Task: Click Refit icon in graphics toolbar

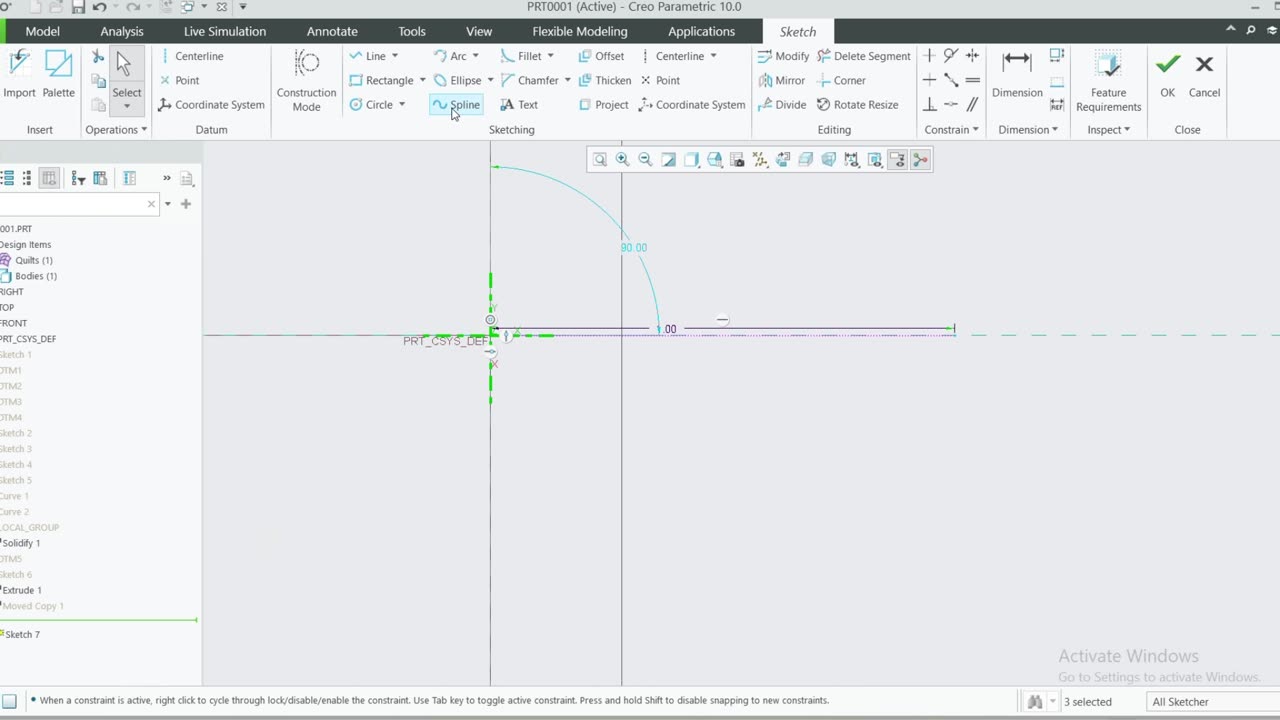Action: 599,159
